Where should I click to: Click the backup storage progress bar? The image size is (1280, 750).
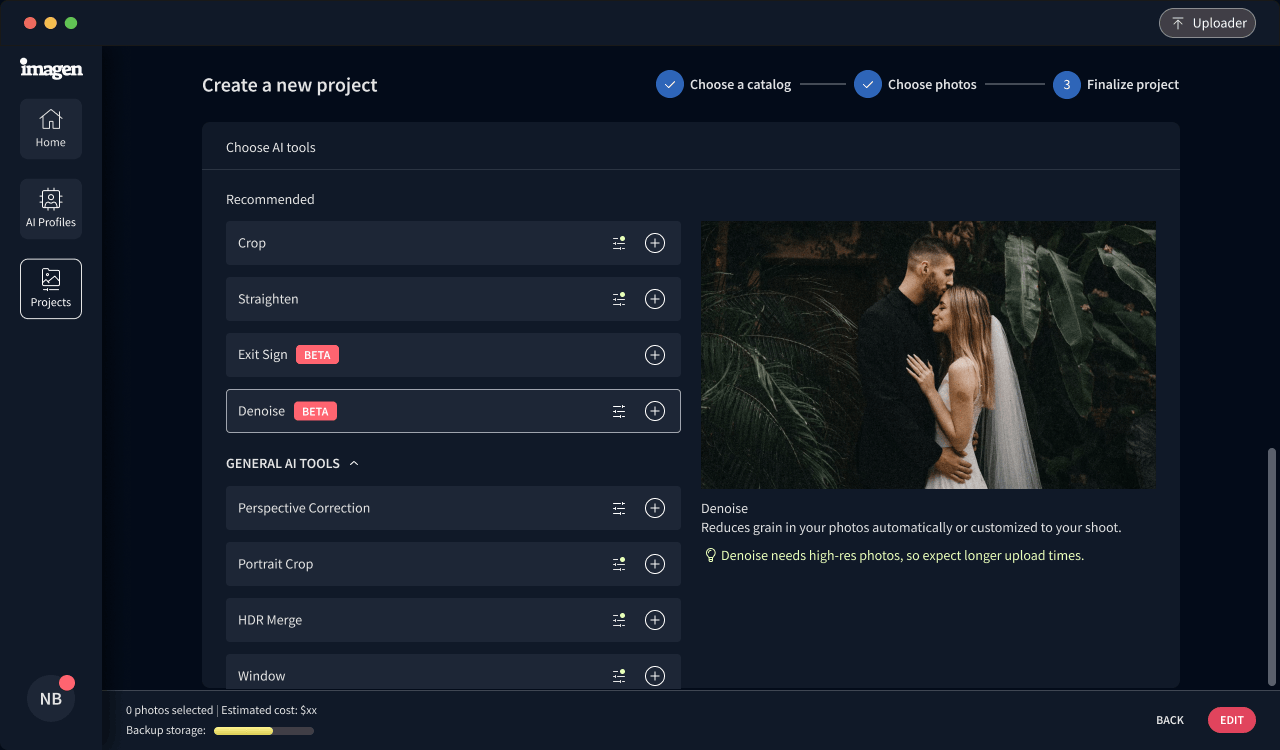click(264, 731)
